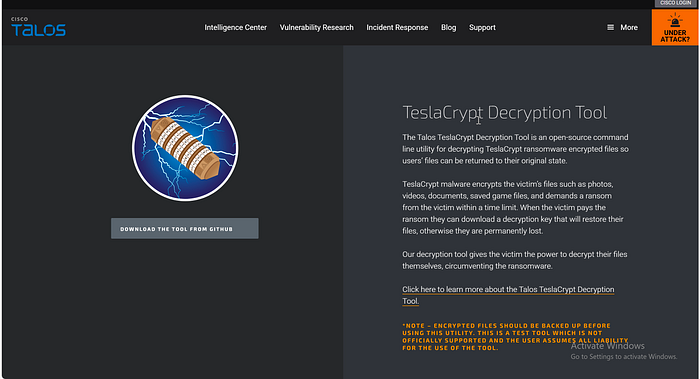Open Incident Response menu
Screen dimensions: 700x379
tap(397, 28)
